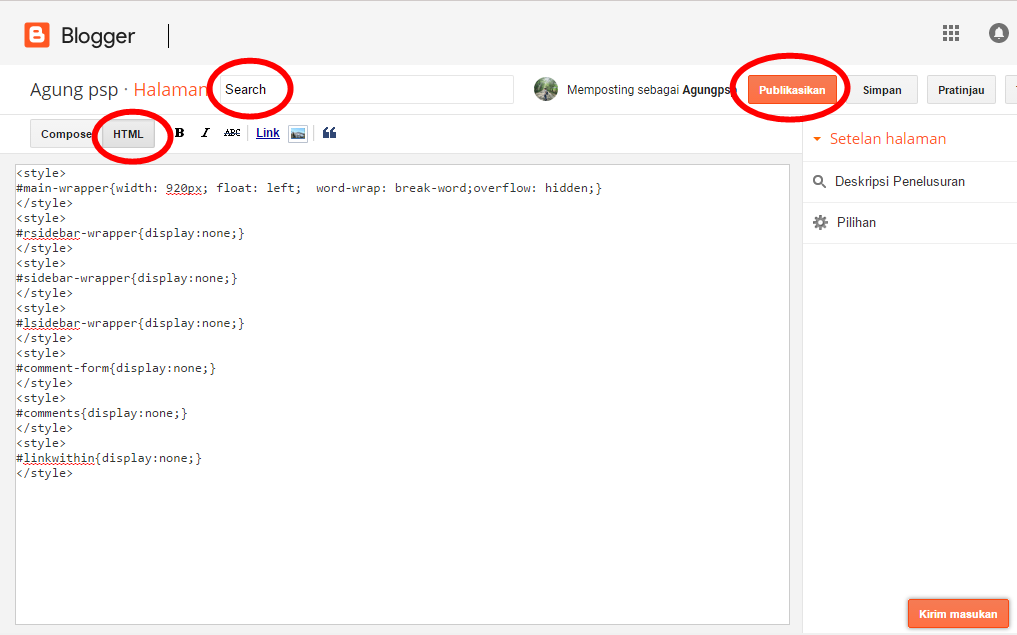Preview the page with Pratinjau
The height and width of the screenshot is (635, 1017).
961,90
